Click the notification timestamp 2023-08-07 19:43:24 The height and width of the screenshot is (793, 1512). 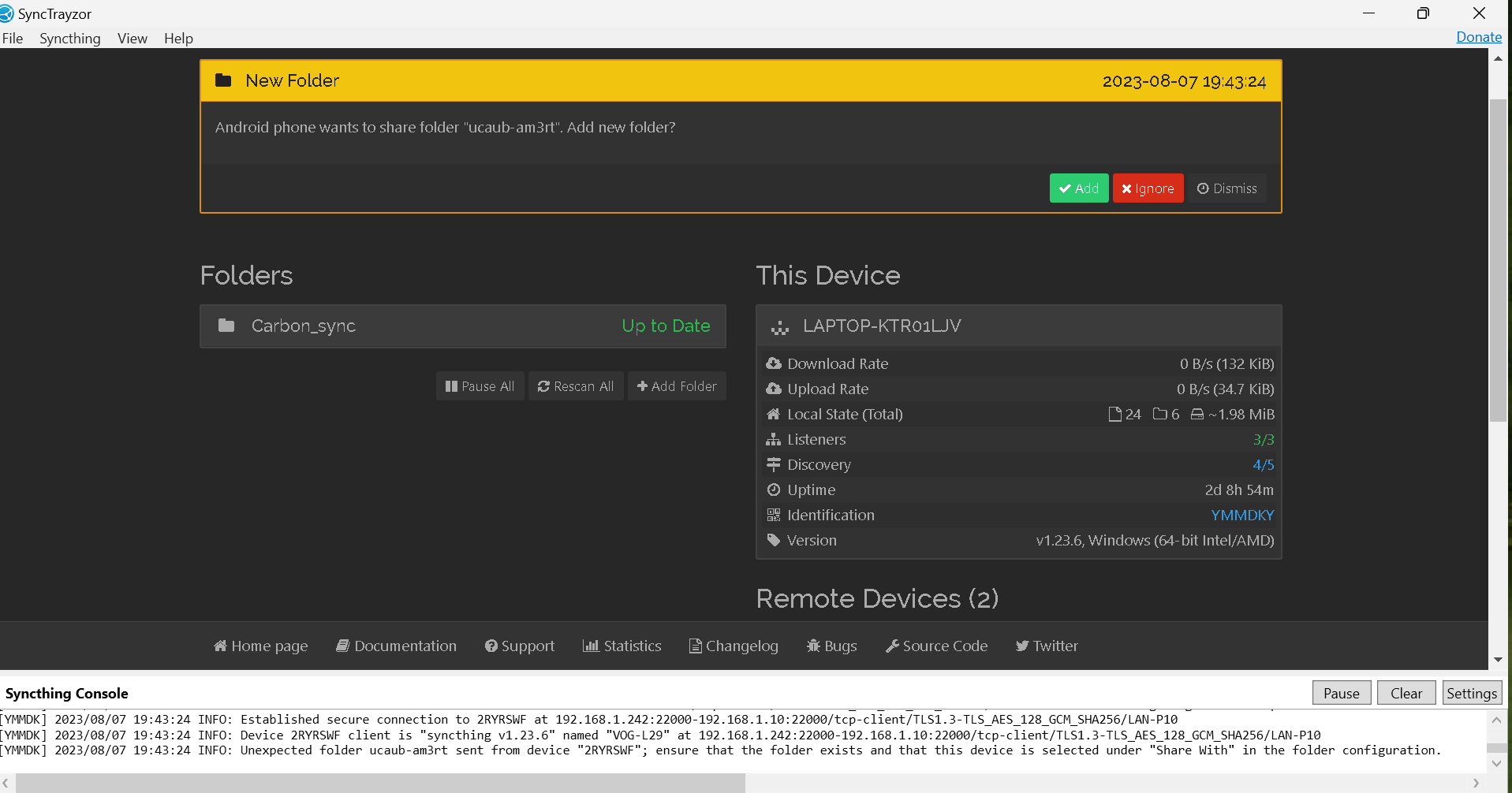[1184, 81]
